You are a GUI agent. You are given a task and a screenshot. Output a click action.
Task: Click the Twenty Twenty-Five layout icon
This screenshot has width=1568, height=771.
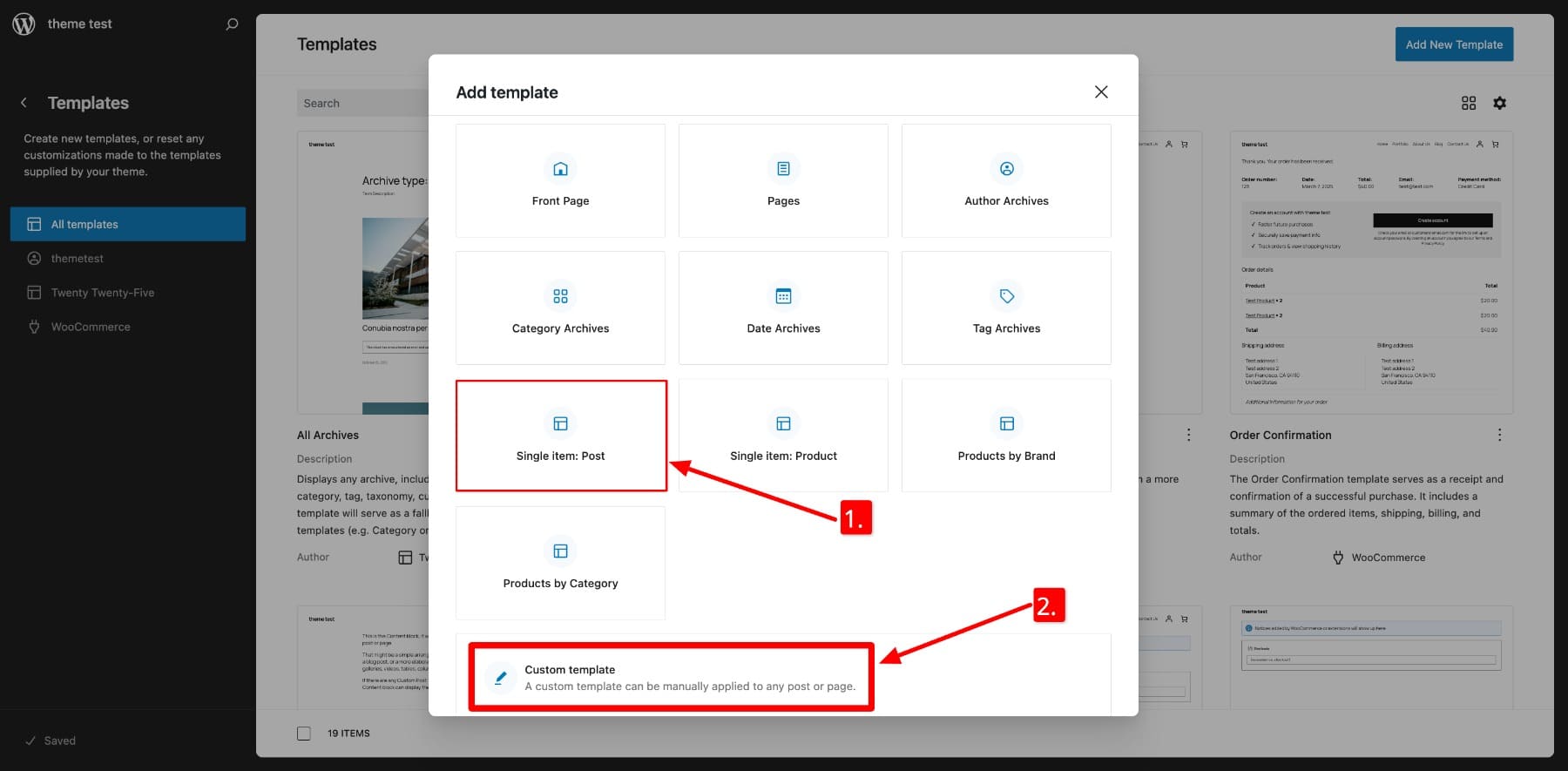point(34,293)
